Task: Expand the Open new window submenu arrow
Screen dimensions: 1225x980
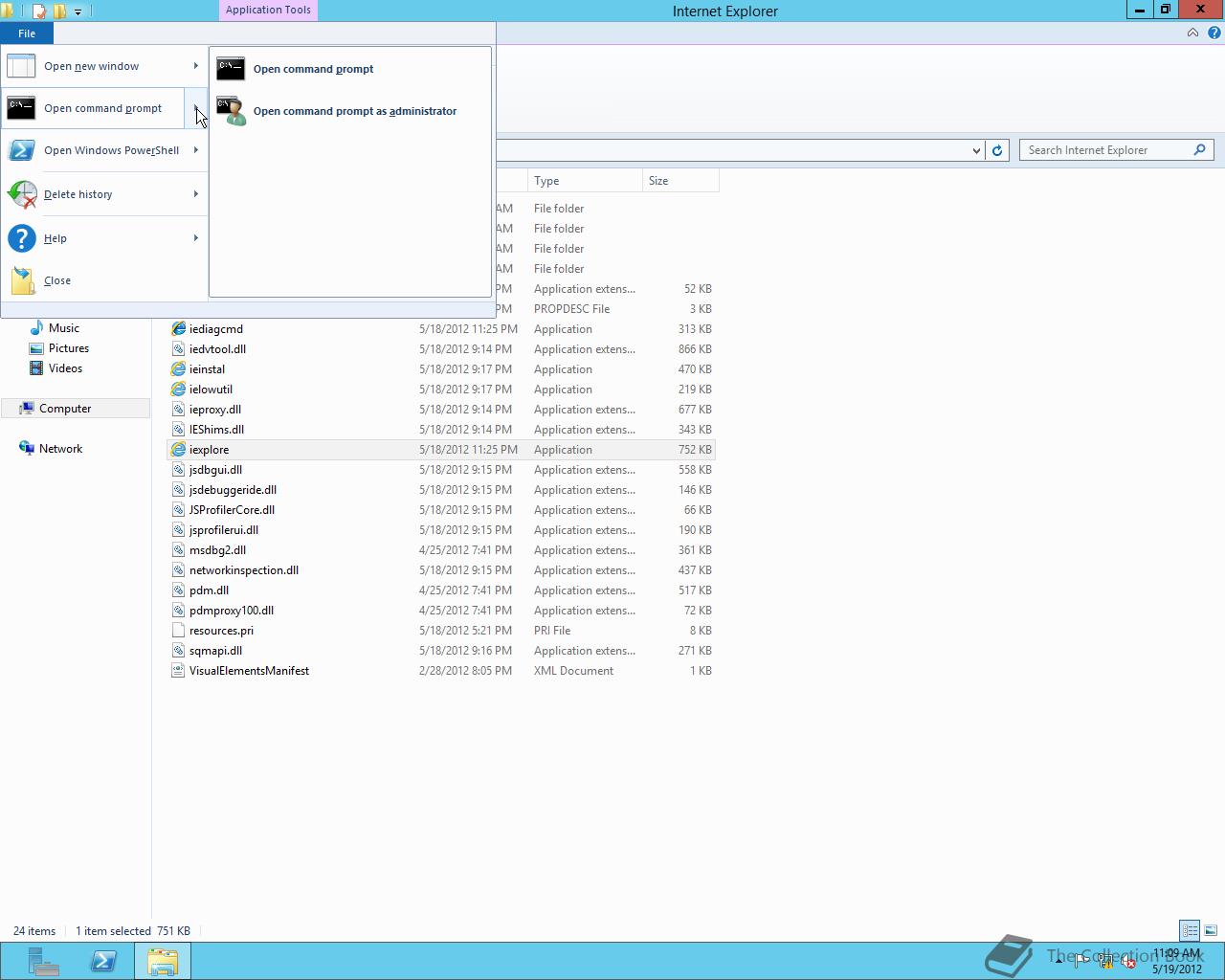Action: pyautogui.click(x=196, y=66)
